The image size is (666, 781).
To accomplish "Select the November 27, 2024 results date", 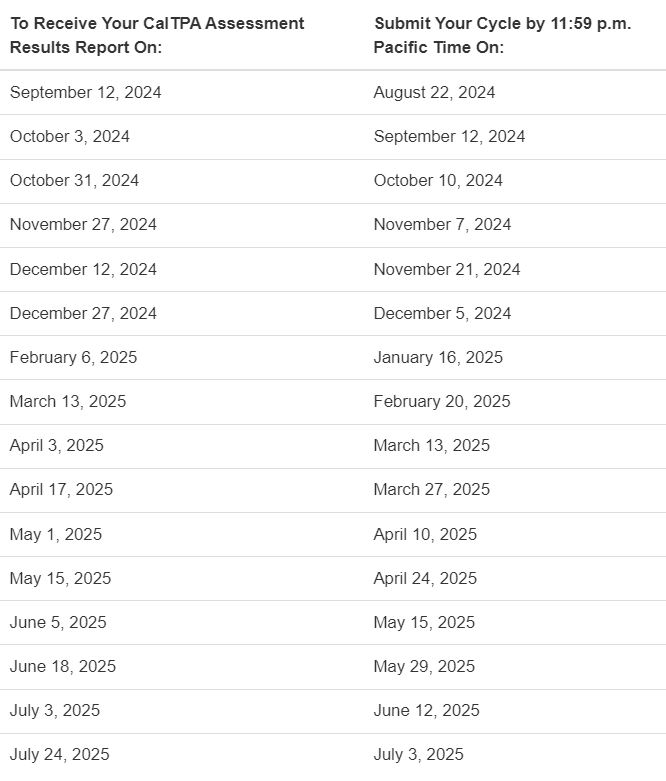I will (83, 225).
